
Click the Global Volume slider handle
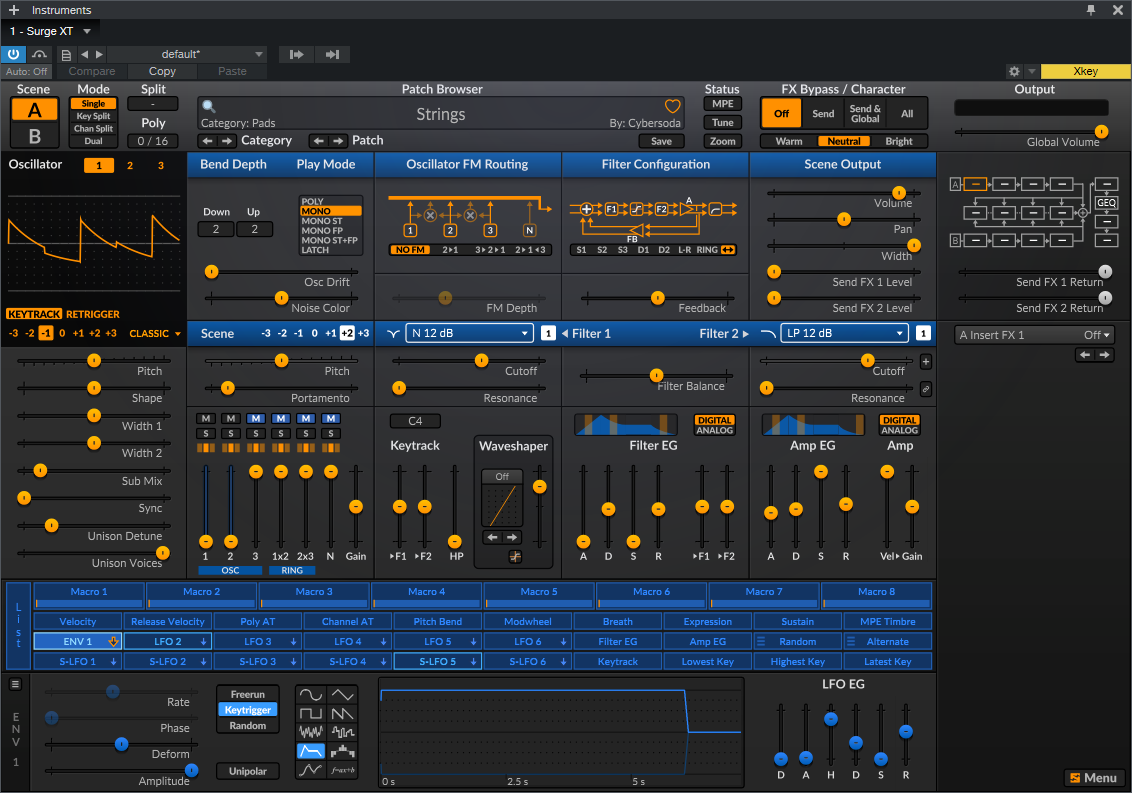pyautogui.click(x=1101, y=131)
